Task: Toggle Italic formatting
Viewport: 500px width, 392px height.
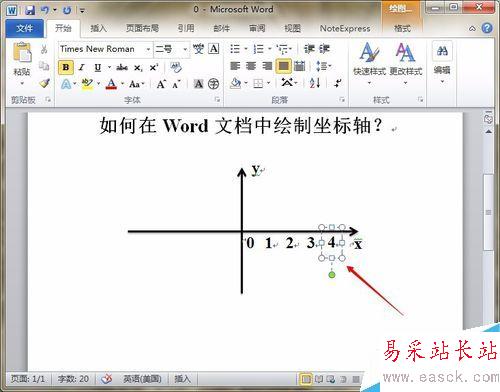Action: tap(81, 67)
